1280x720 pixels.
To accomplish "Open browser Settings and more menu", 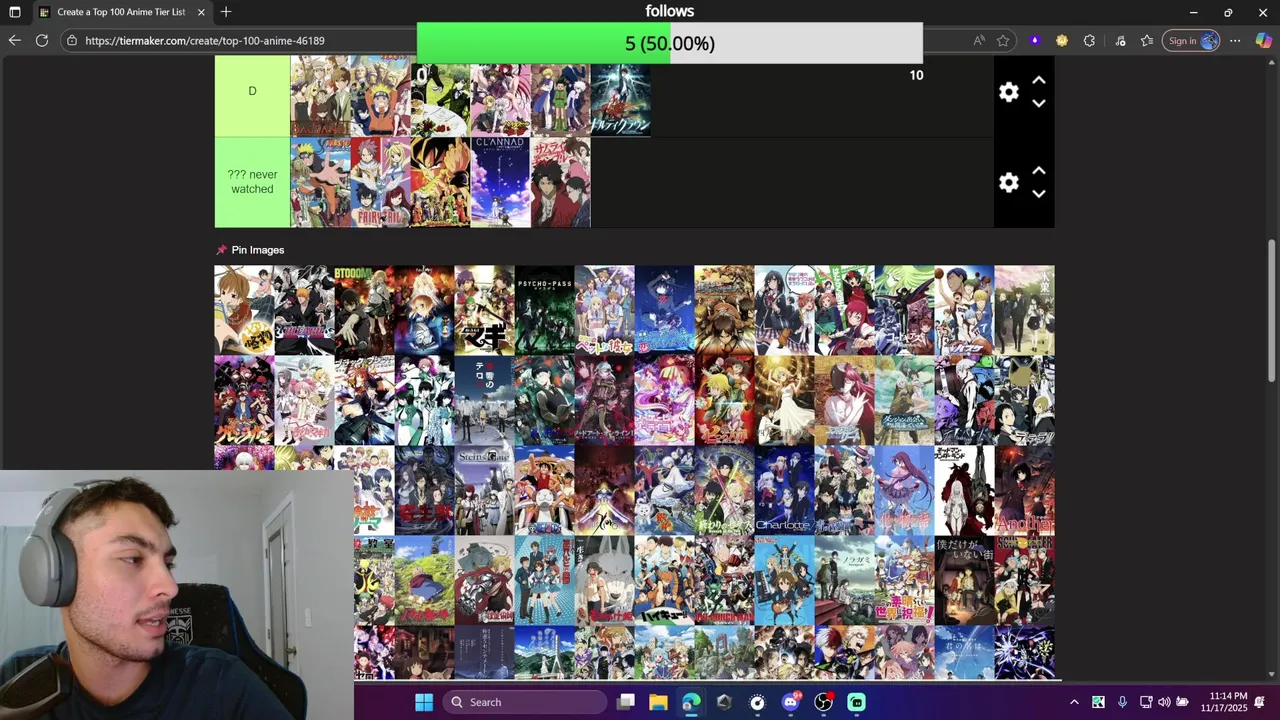I will pos(1236,41).
